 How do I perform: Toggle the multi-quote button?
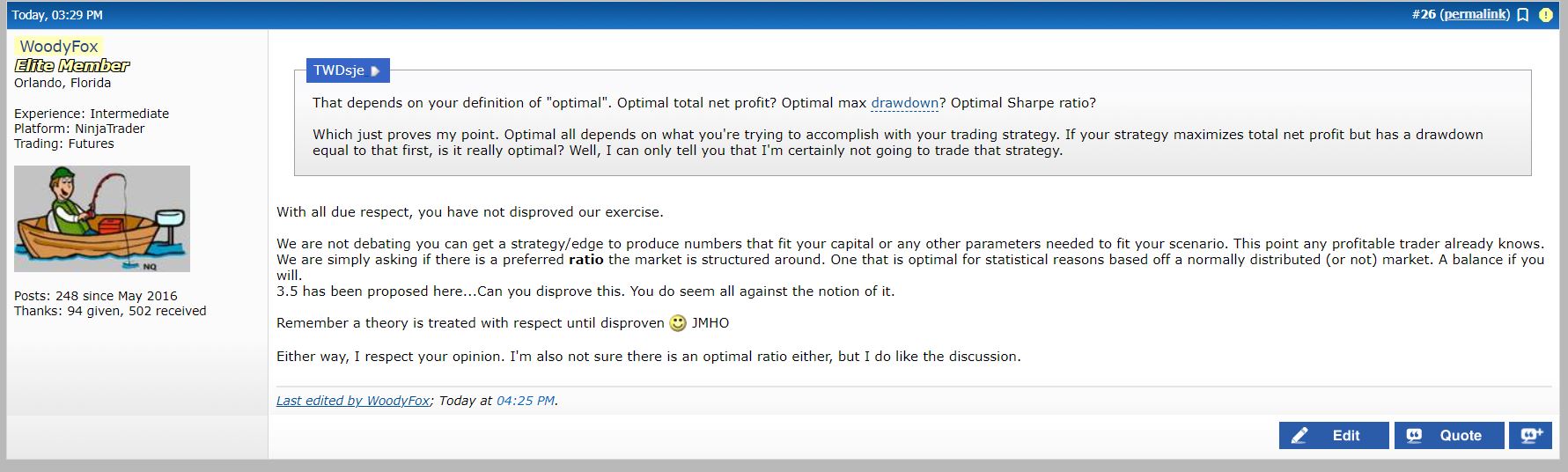pos(1530,435)
